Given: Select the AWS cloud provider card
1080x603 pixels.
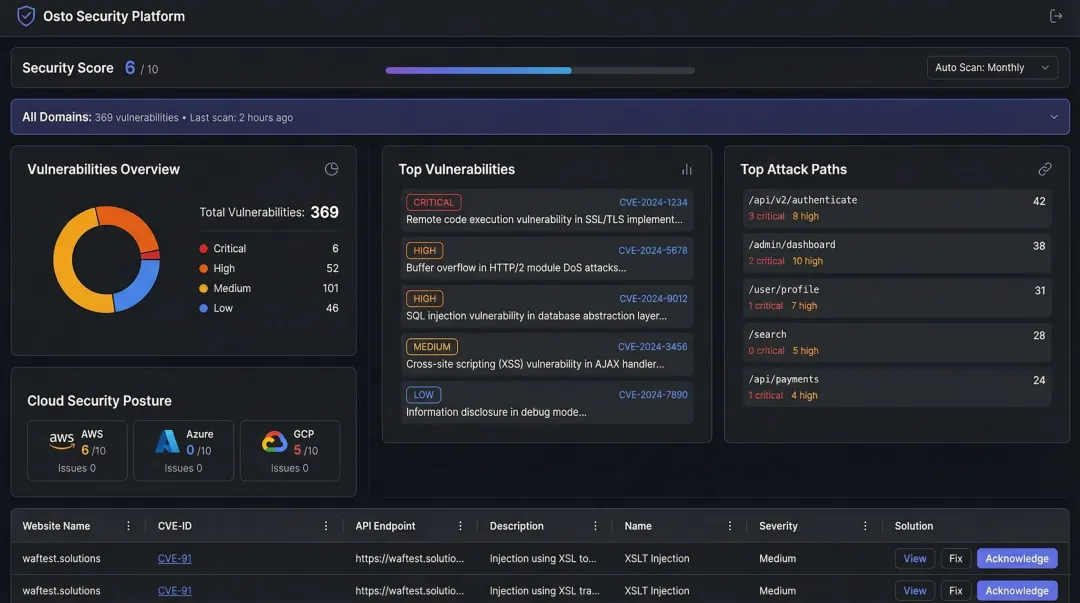Looking at the screenshot, I should (77, 450).
